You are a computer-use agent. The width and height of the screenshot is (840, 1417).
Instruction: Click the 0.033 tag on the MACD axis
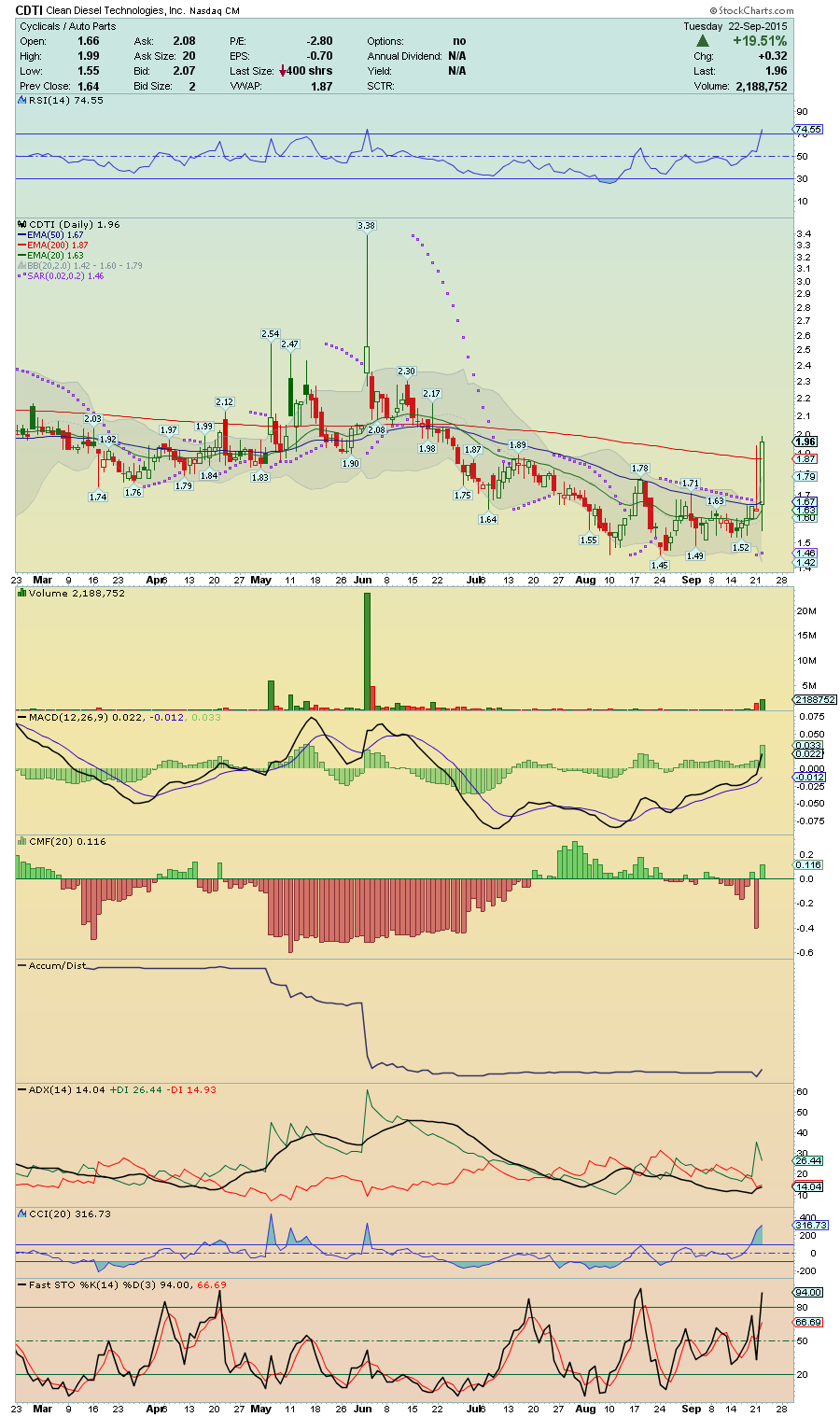click(x=808, y=745)
